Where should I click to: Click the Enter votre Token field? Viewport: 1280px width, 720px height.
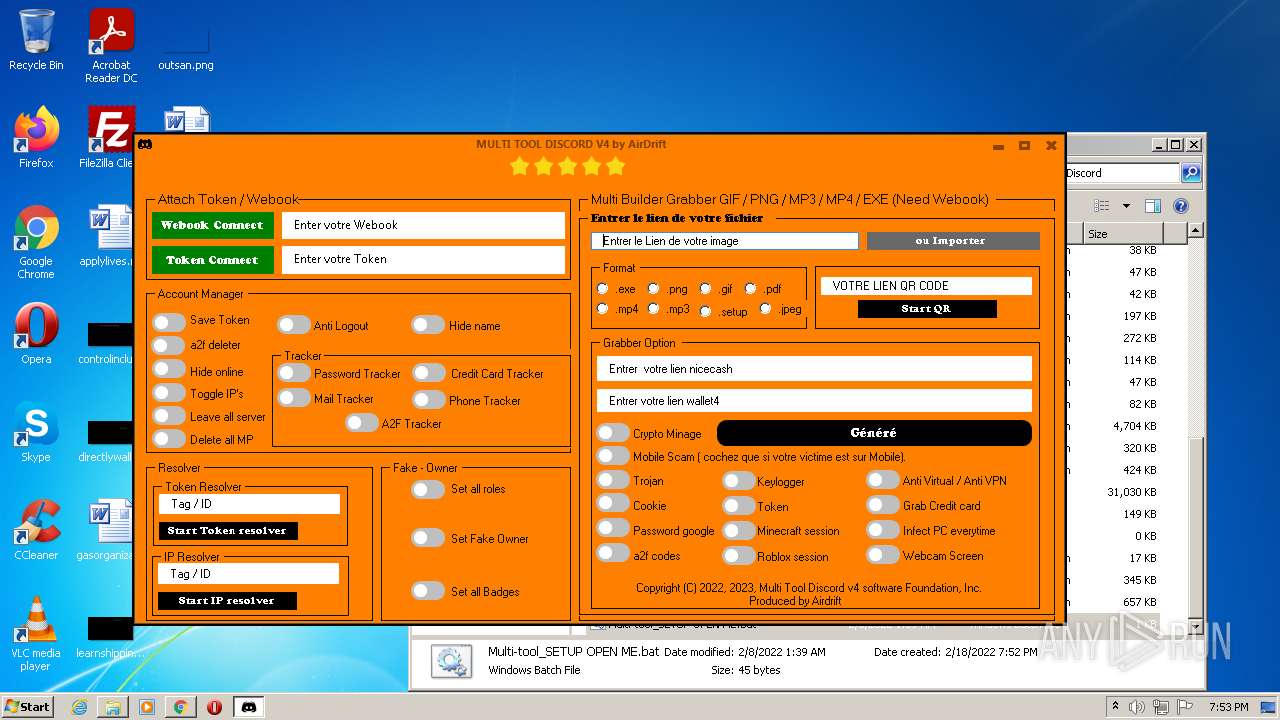pos(424,259)
